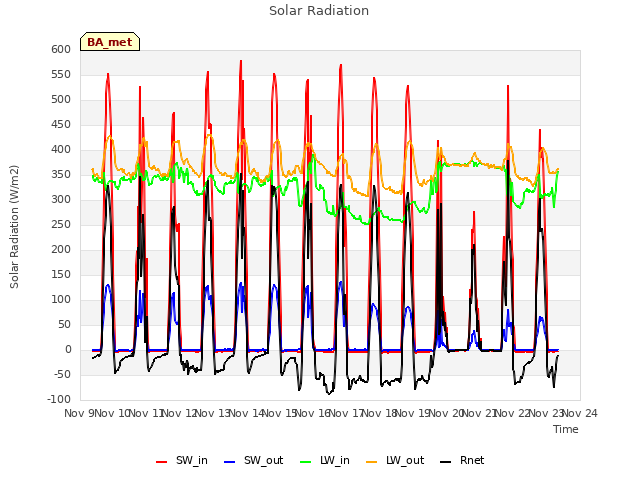
Task: Select the SW_out legend label
Action: [x=264, y=460]
